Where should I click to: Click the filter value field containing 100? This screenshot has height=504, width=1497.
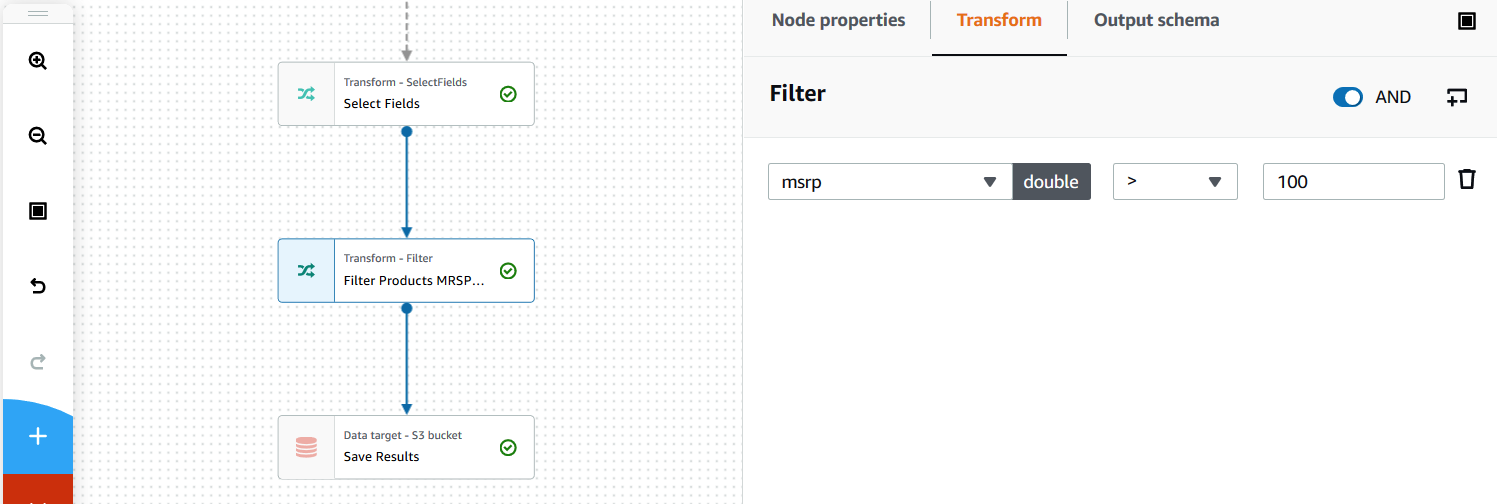click(1353, 182)
